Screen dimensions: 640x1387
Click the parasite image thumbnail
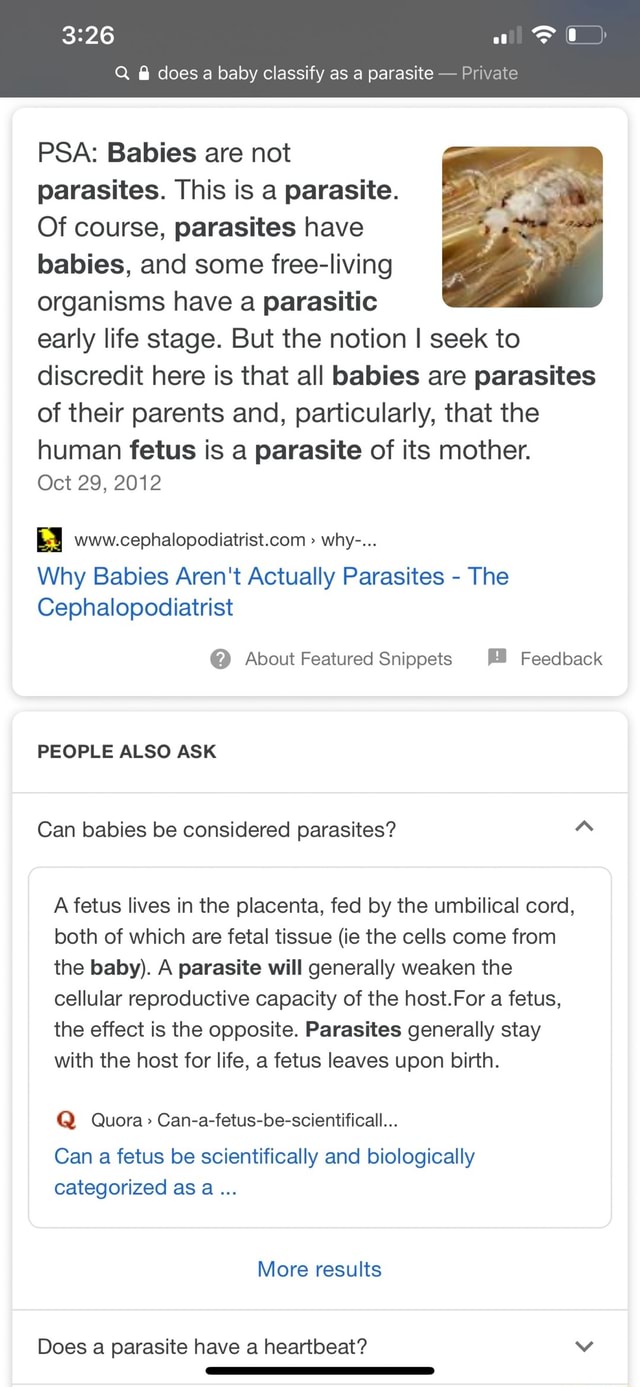coord(521,226)
